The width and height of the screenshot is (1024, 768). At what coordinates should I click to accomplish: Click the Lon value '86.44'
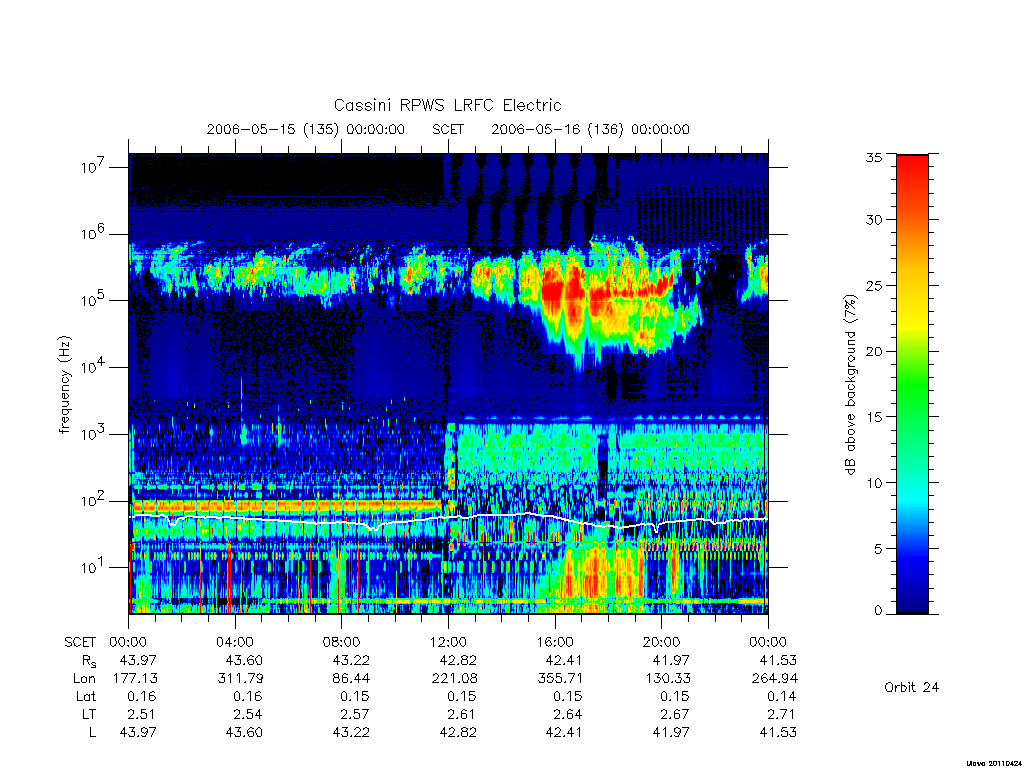[351, 679]
